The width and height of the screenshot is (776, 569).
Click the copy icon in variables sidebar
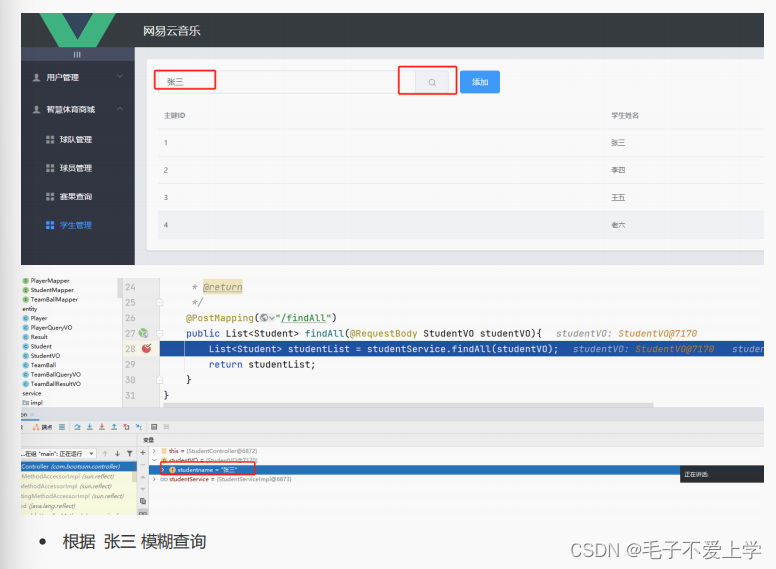pyautogui.click(x=143, y=501)
